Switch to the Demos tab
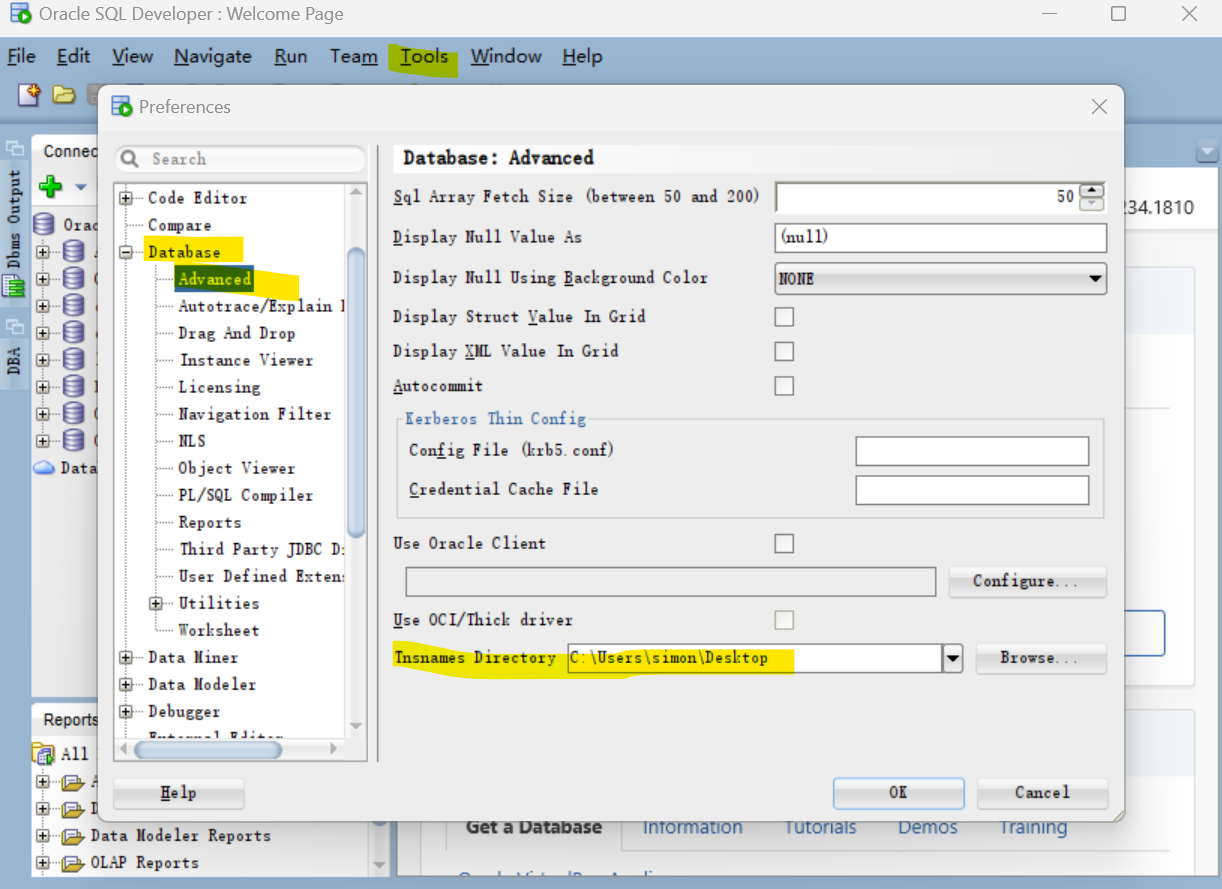The width and height of the screenshot is (1222, 889). [x=927, y=828]
